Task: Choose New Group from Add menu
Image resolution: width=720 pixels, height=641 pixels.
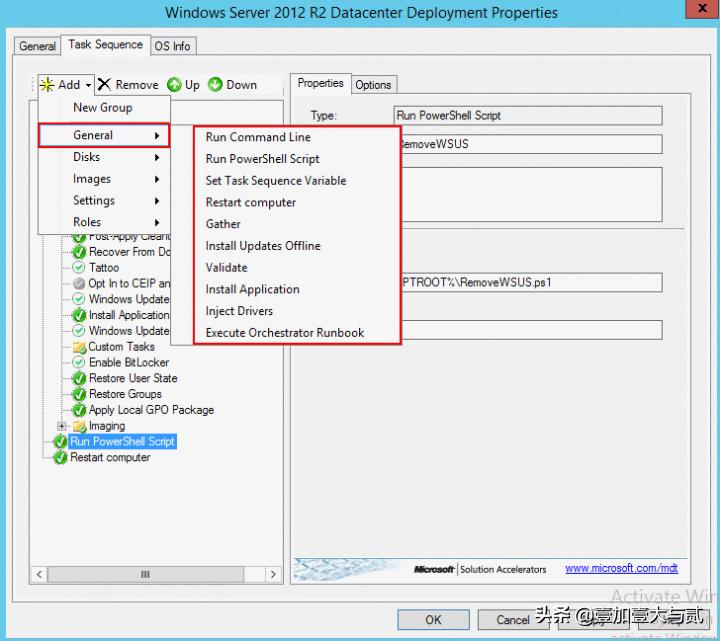Action: (103, 107)
